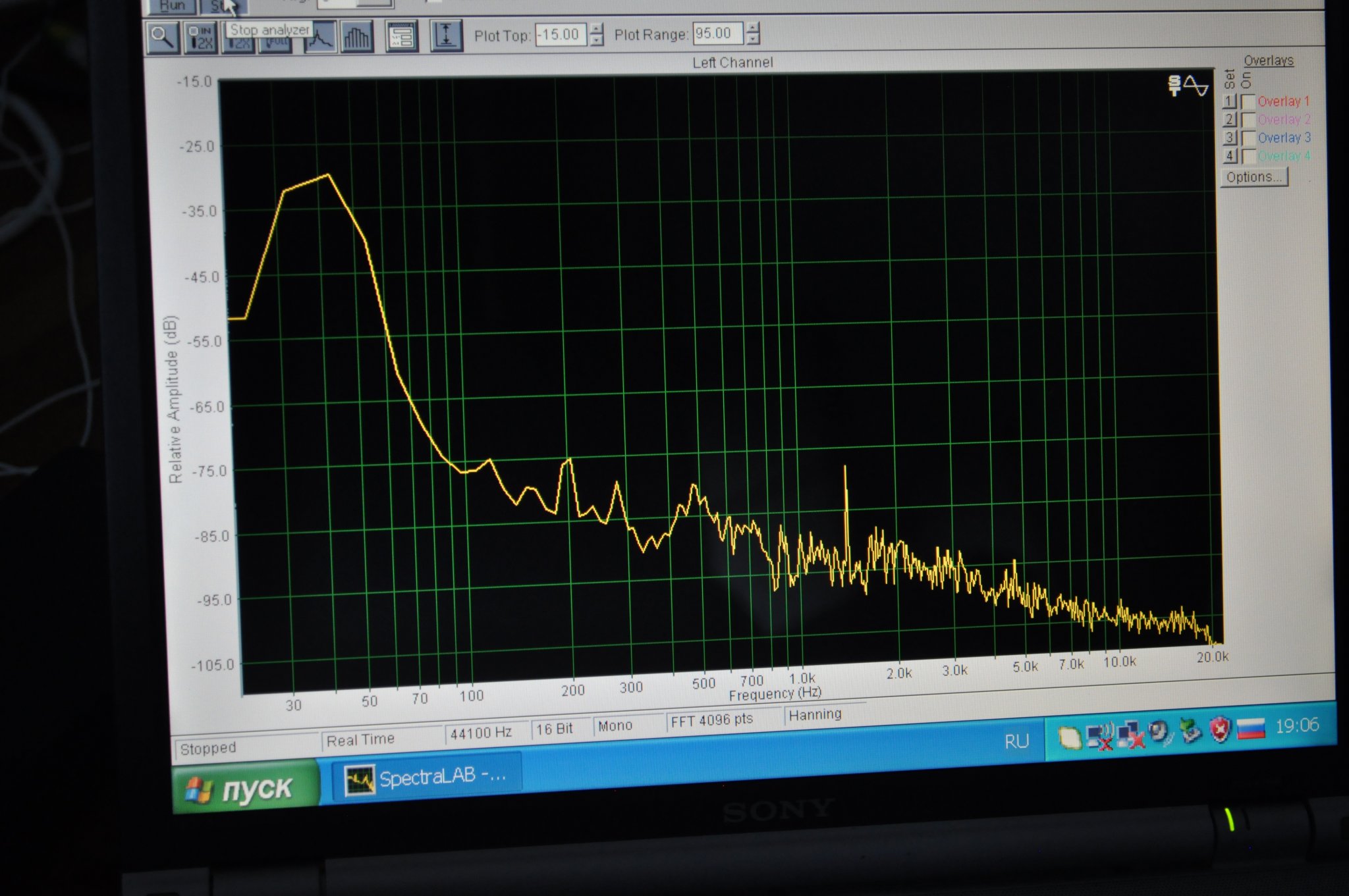
Task: Click Set button 4 for Overlay 4
Action: (x=1230, y=156)
